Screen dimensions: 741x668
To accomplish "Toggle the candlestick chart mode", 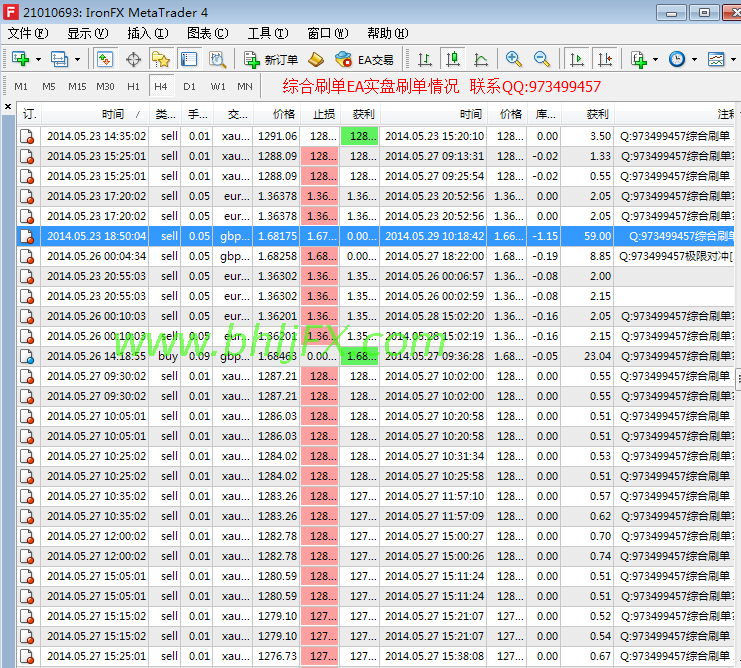I will pos(453,59).
